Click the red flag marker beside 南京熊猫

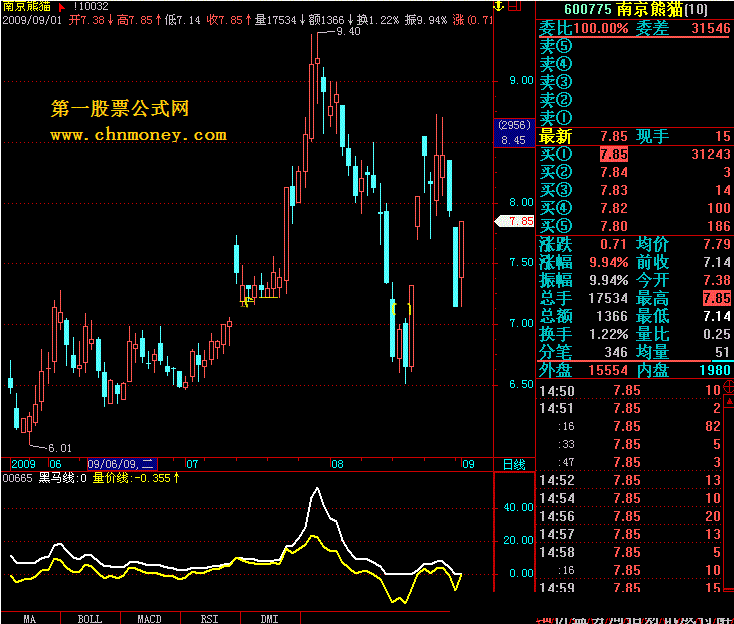tap(61, 7)
